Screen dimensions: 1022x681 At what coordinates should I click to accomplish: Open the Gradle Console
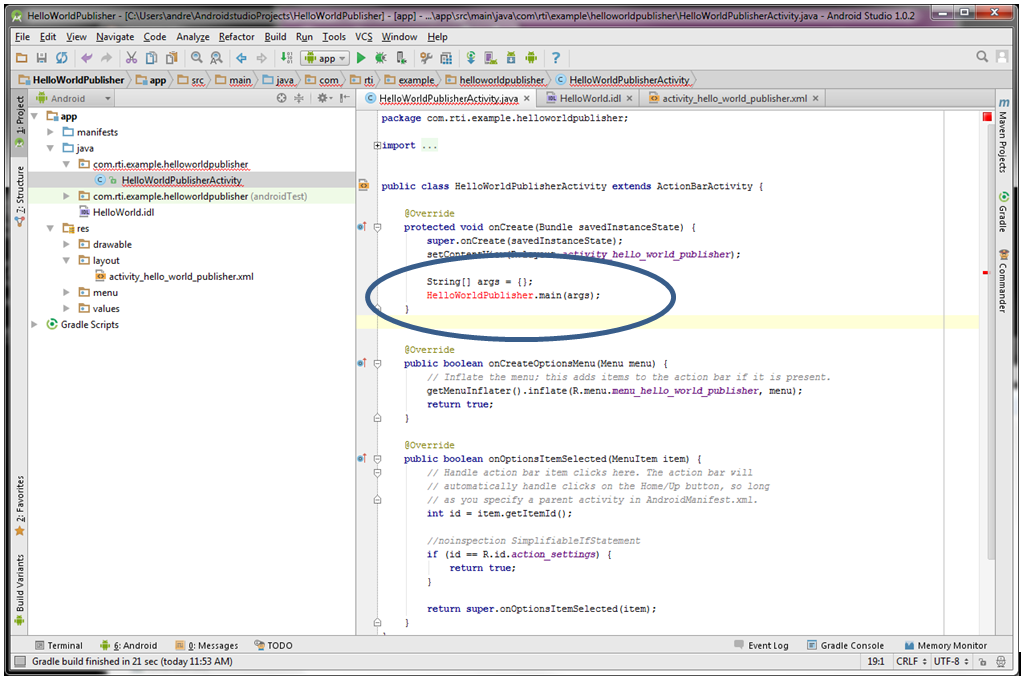[x=845, y=646]
